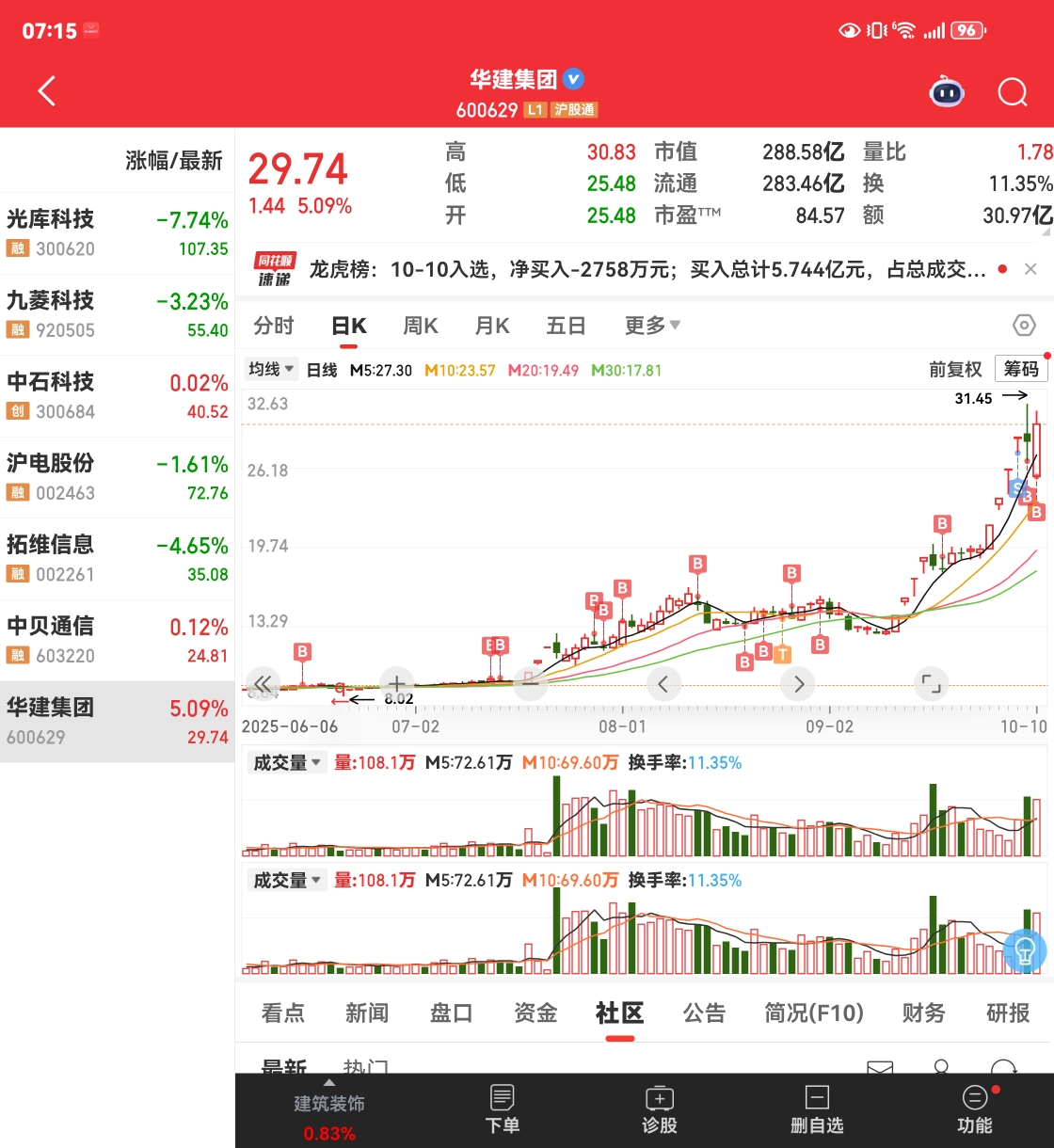Select 月K chart tab
1054x1148 pixels.
(x=492, y=326)
